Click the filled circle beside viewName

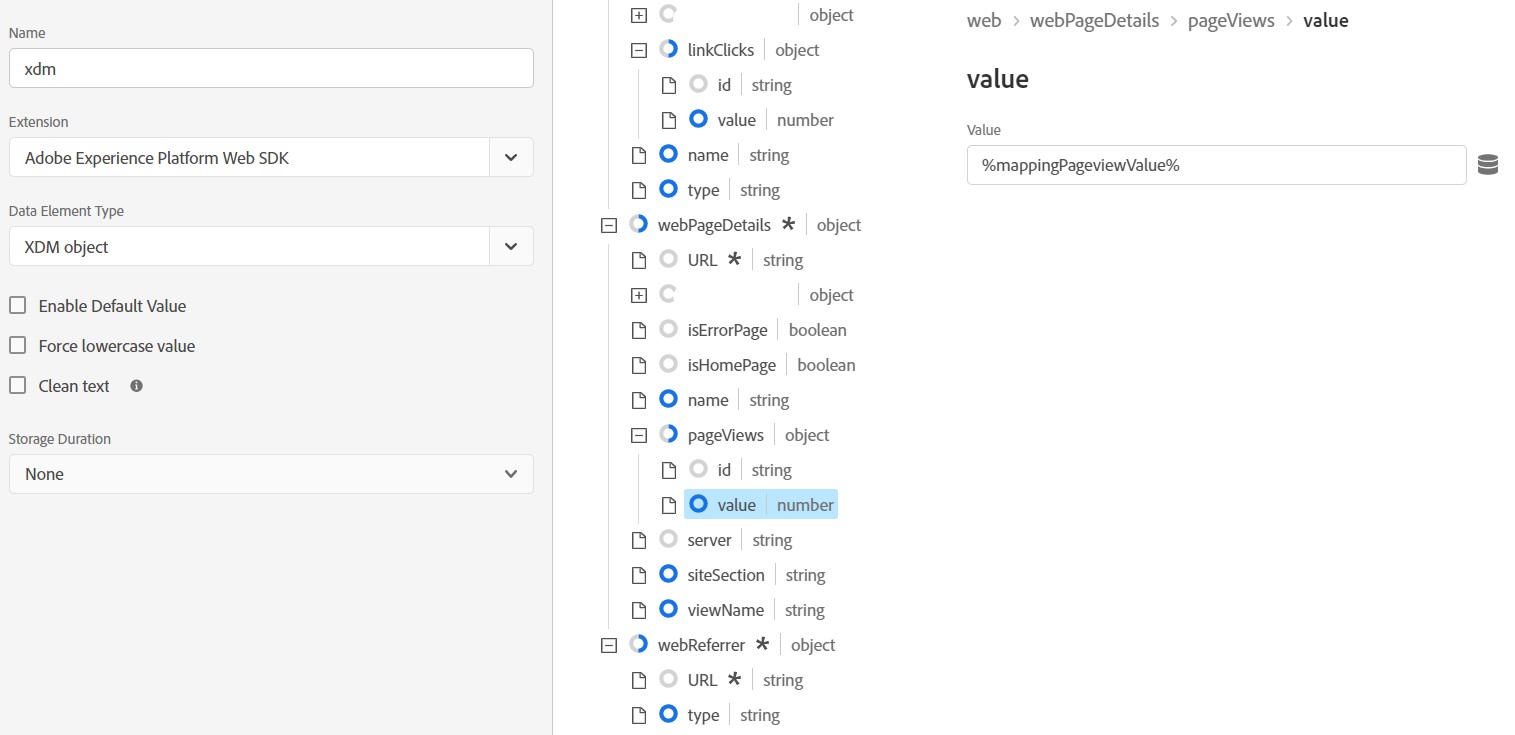669,610
